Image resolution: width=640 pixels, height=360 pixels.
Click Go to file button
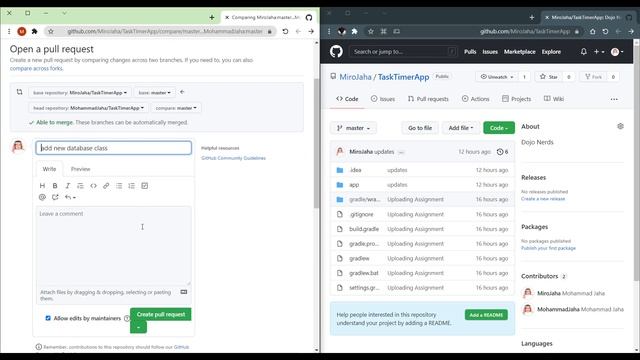(420, 128)
